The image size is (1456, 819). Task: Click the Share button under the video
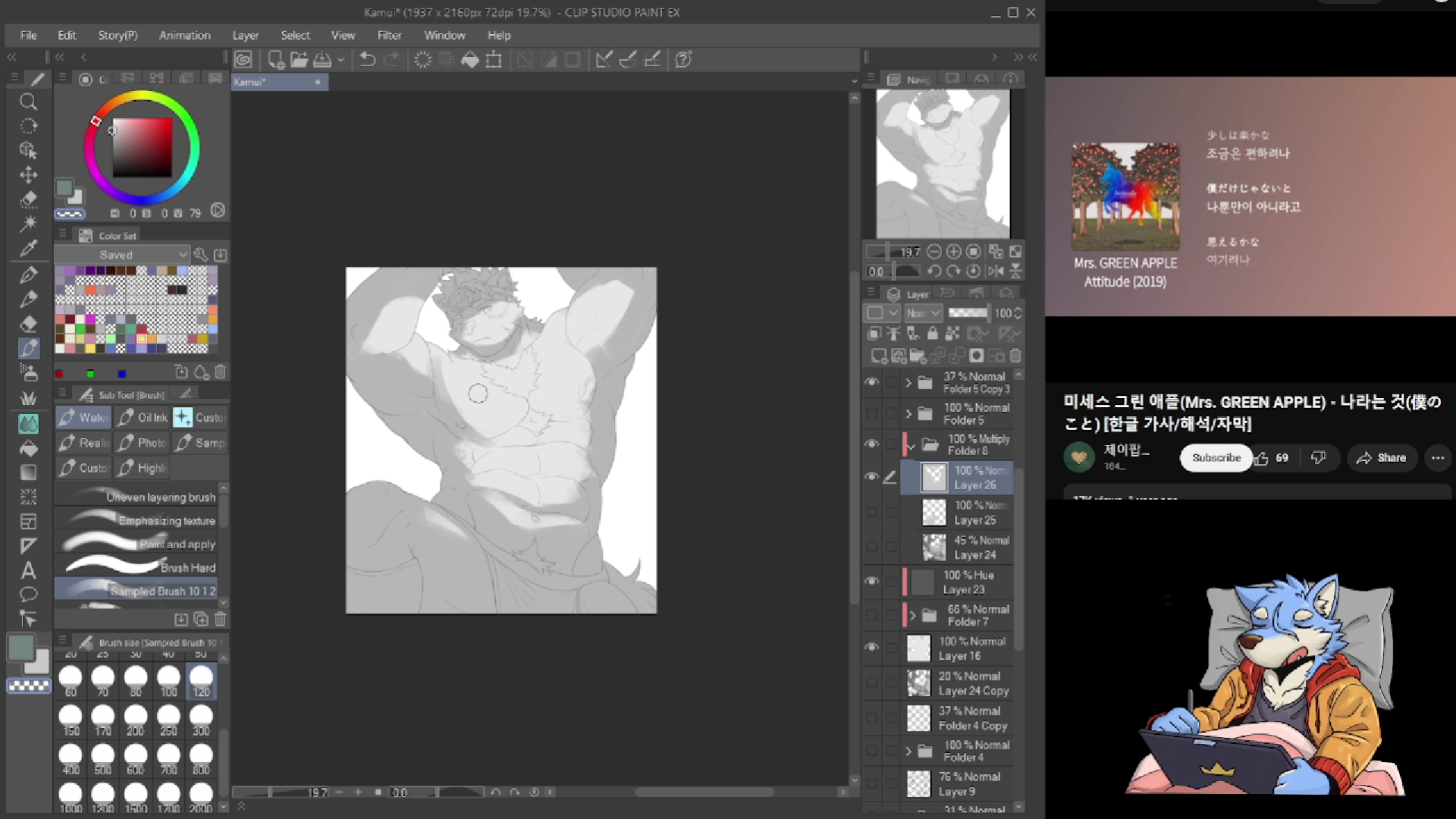click(1382, 458)
